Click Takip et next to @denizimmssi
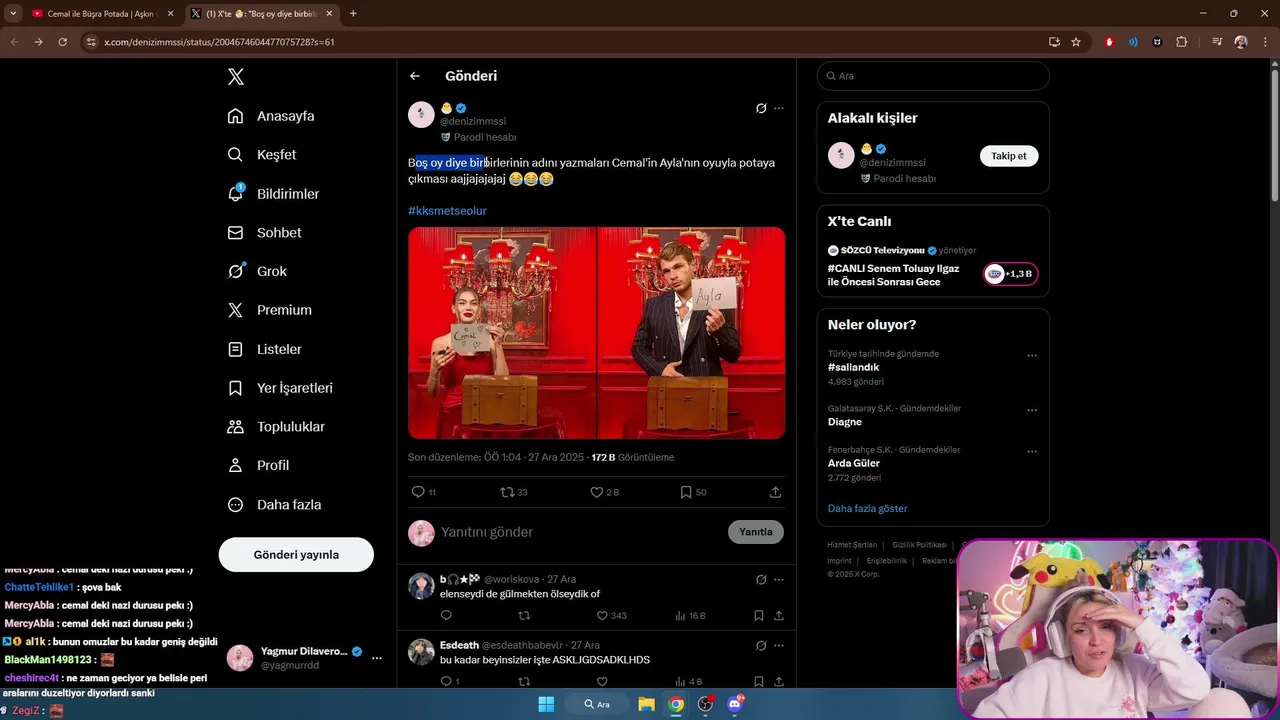The height and width of the screenshot is (720, 1280). click(1009, 156)
